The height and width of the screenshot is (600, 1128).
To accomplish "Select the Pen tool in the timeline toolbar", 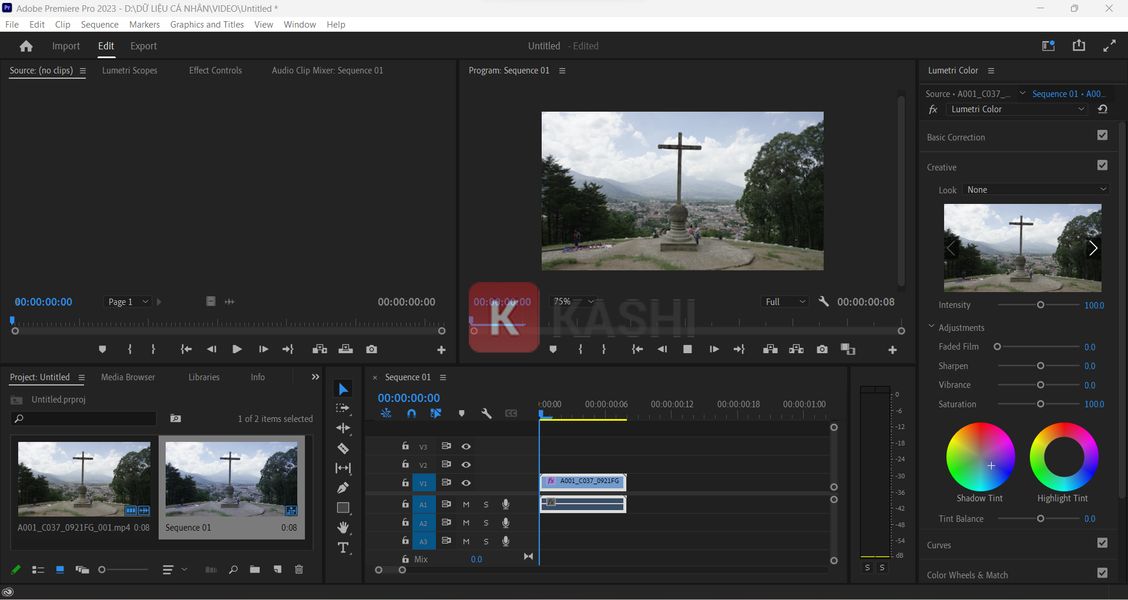I will [343, 487].
